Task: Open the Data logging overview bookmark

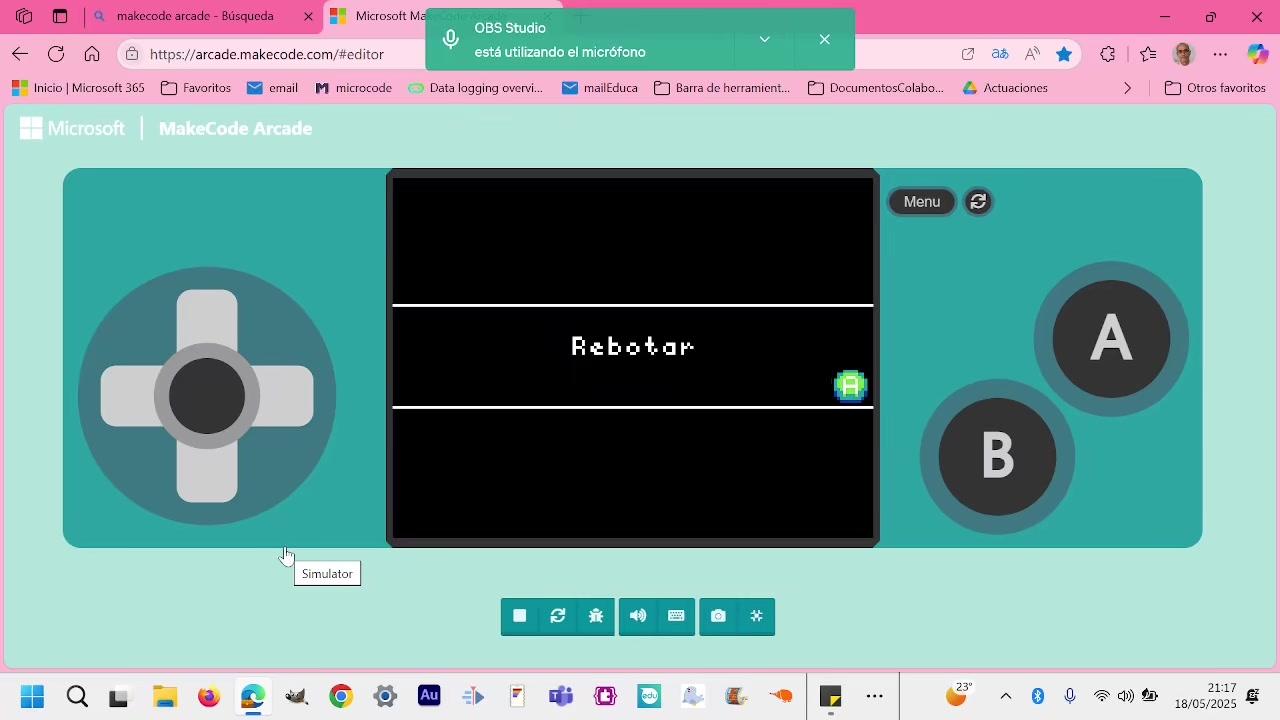Action: click(475, 88)
